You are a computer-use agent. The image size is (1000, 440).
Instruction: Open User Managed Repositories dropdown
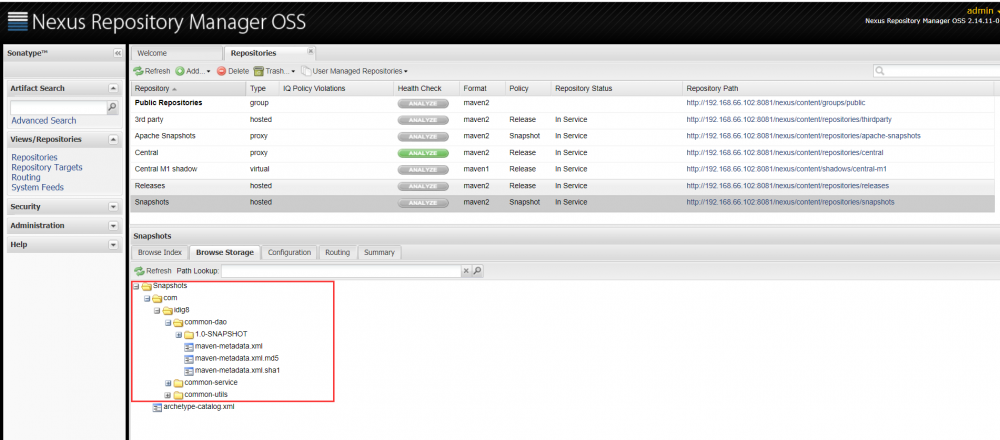(406, 72)
